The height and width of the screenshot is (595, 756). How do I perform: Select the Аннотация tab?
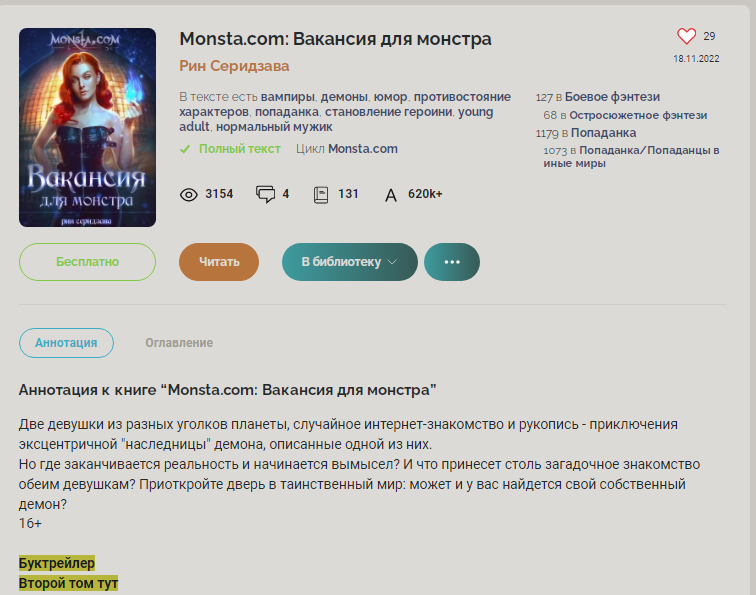pyautogui.click(x=67, y=343)
